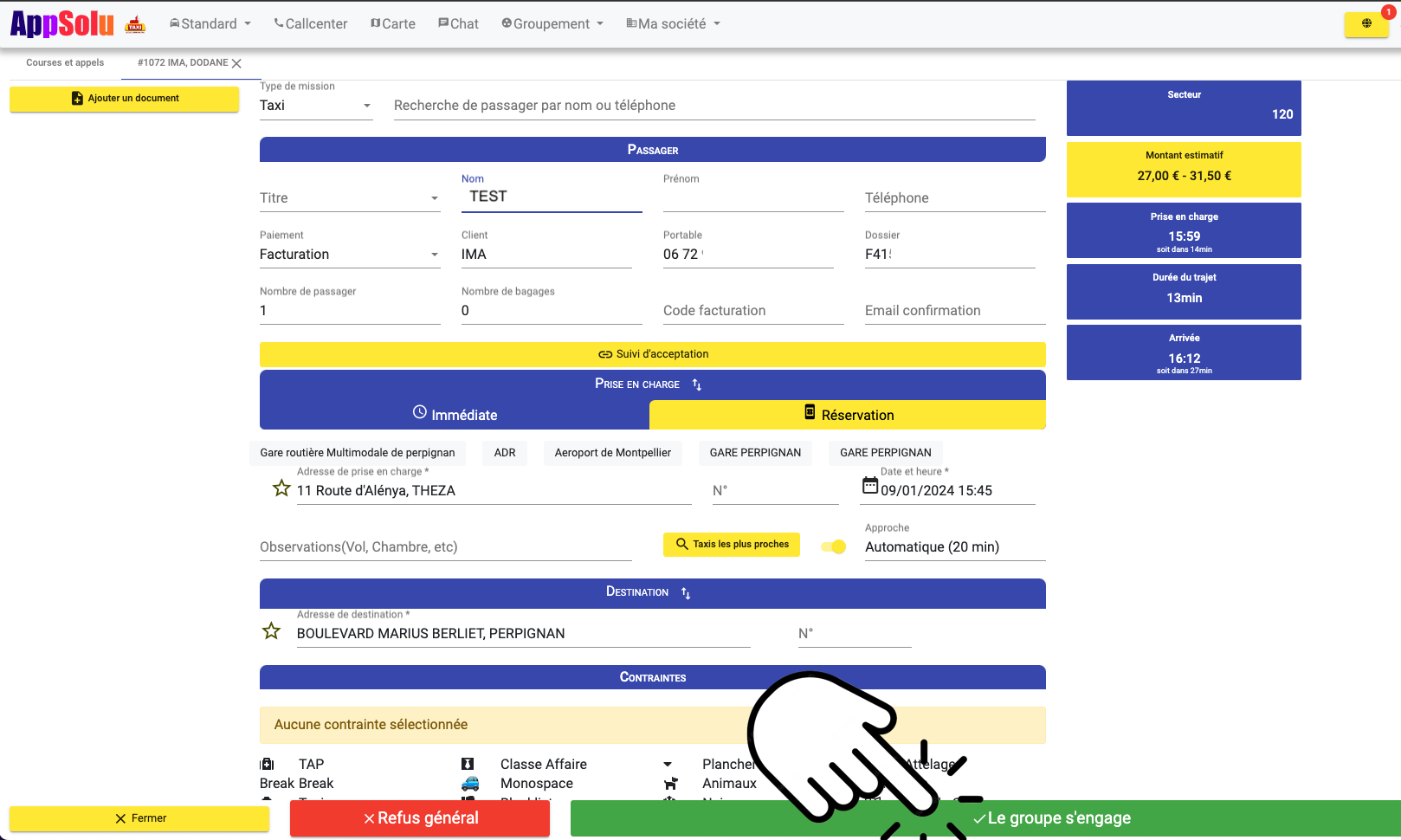Viewport: 1401px width, 840px height.
Task: Open the Callcenter menu
Action: [311, 23]
